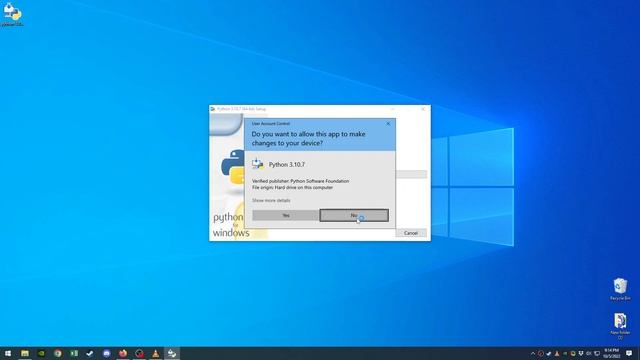Open the Python installer desktop shortcut
The width and height of the screenshot is (640, 360).
click(12, 14)
